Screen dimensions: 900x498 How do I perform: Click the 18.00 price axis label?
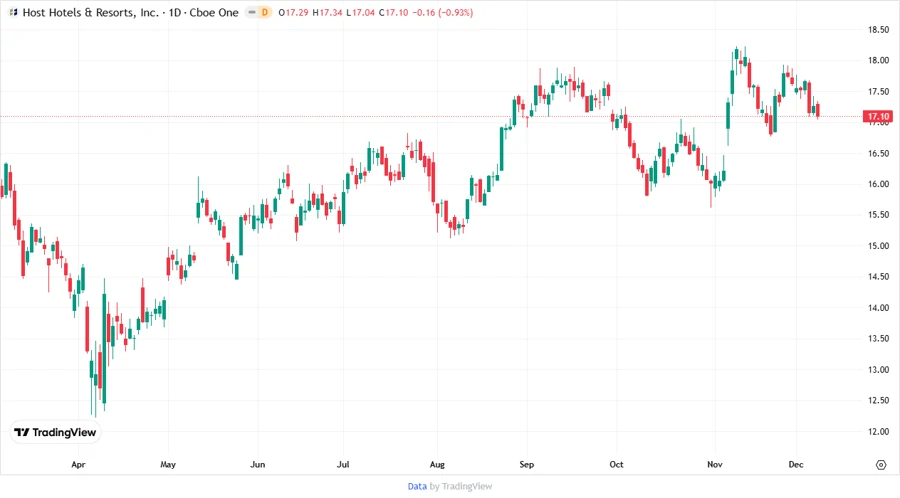point(878,60)
